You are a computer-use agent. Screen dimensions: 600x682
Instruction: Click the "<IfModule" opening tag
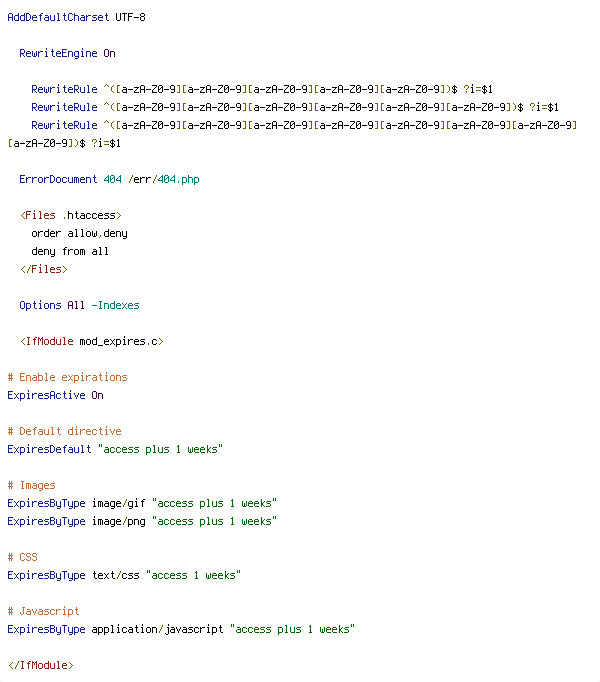(47, 341)
